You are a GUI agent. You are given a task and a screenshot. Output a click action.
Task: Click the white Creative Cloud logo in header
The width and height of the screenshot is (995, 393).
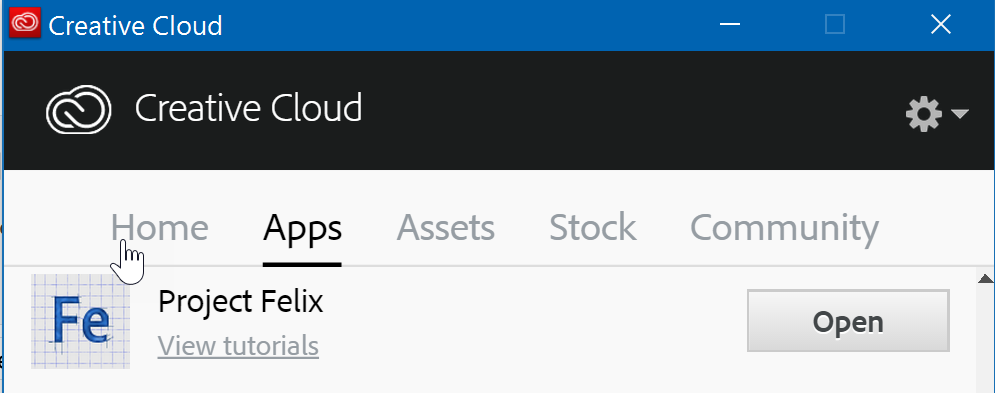79,110
